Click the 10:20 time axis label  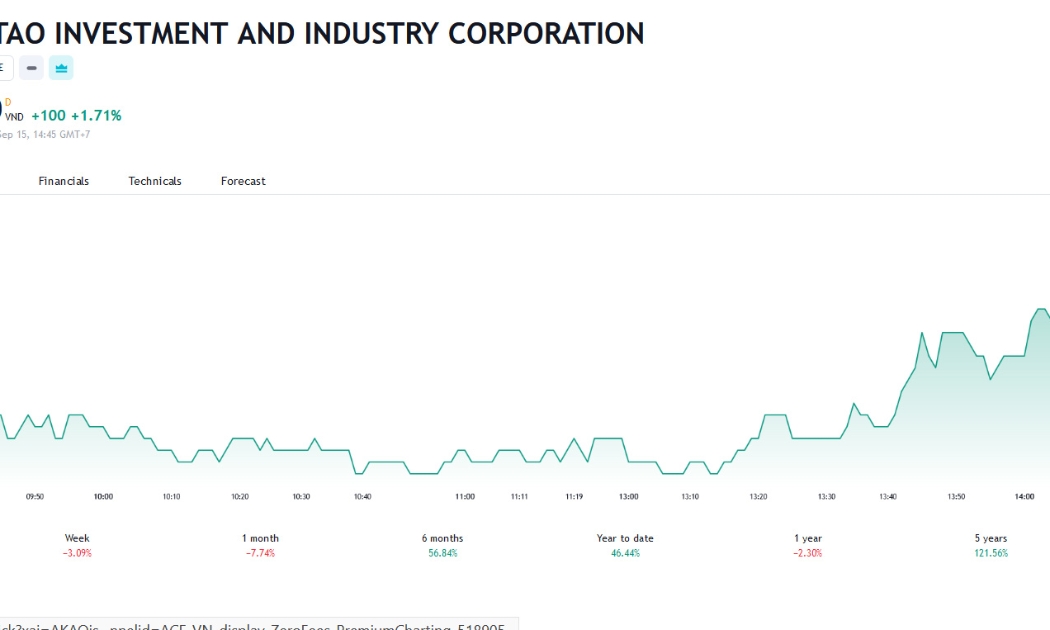240,497
